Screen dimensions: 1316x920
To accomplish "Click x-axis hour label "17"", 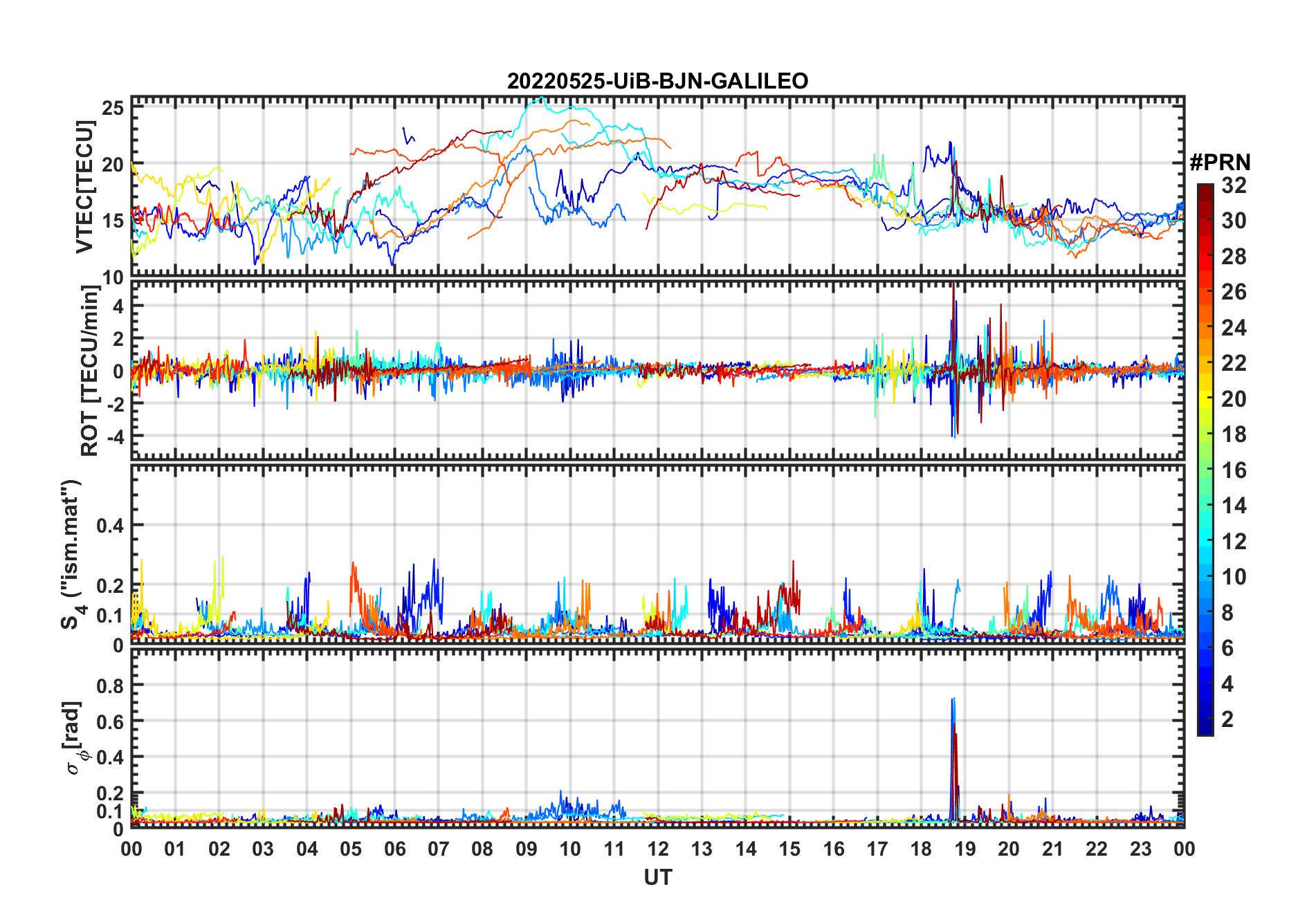I will click(x=877, y=849).
